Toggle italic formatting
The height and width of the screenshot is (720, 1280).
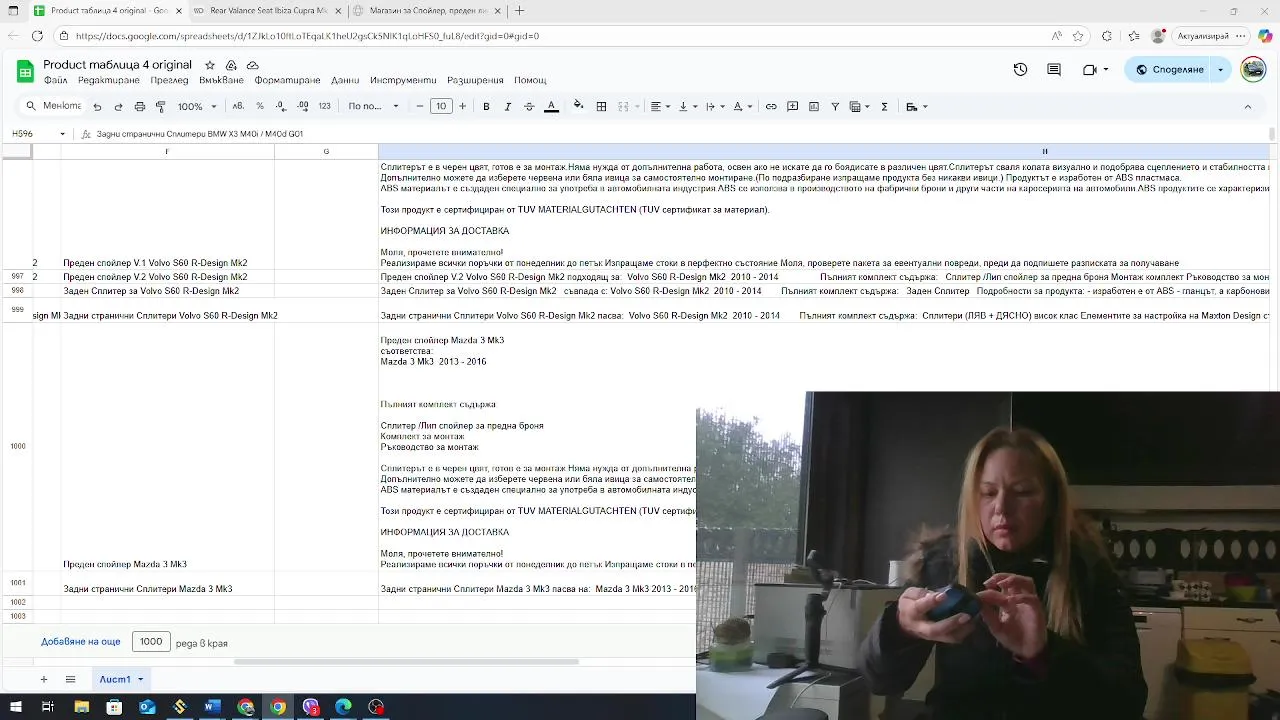click(507, 107)
